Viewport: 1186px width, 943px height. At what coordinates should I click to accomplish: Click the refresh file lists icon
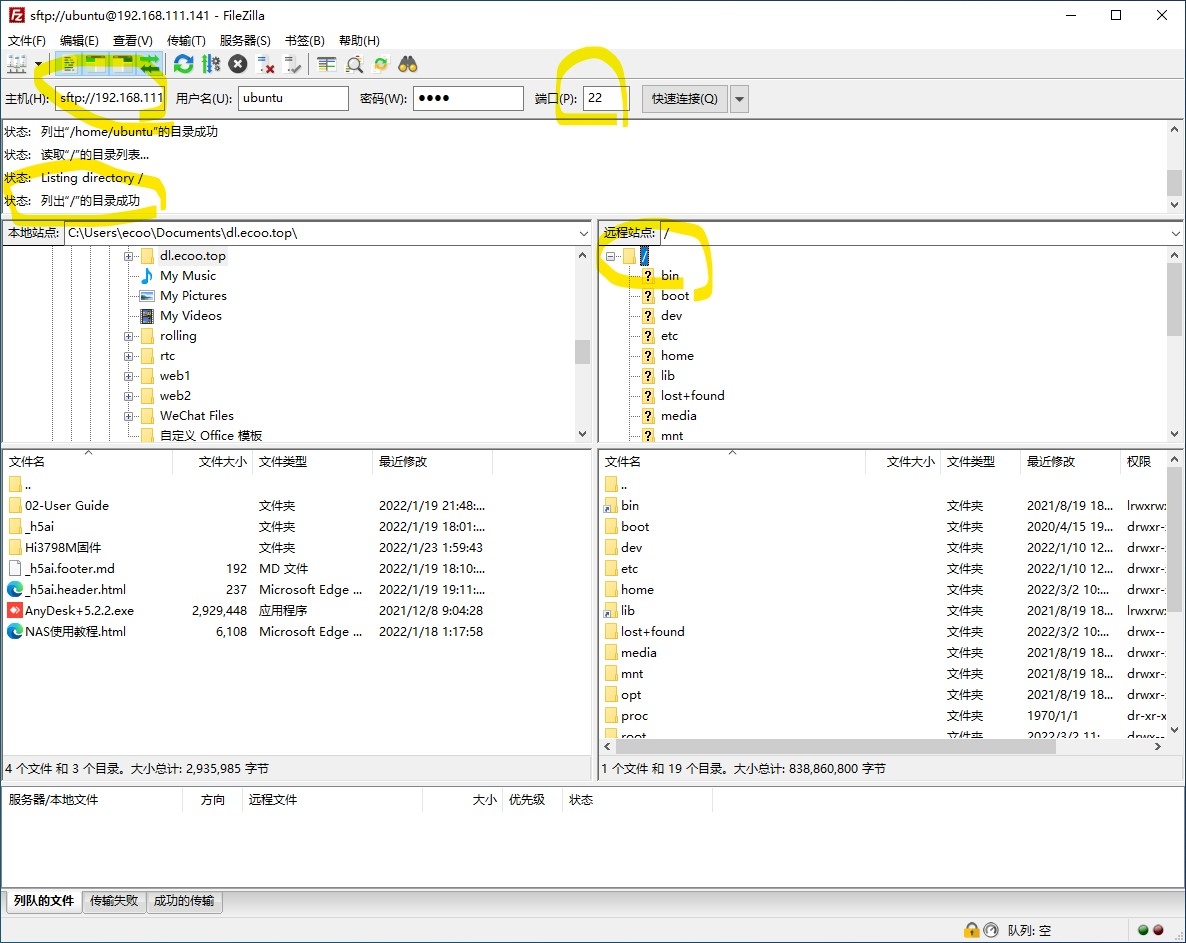tap(183, 64)
